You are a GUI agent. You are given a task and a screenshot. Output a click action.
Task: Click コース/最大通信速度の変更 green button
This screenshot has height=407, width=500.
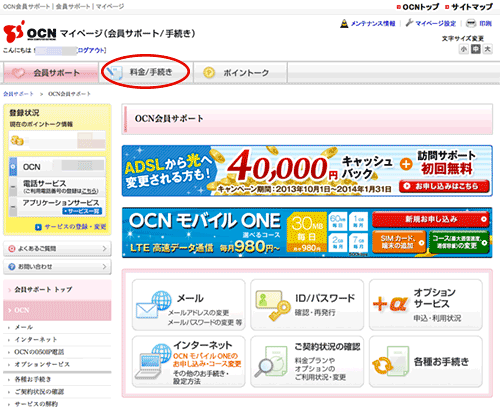459,242
